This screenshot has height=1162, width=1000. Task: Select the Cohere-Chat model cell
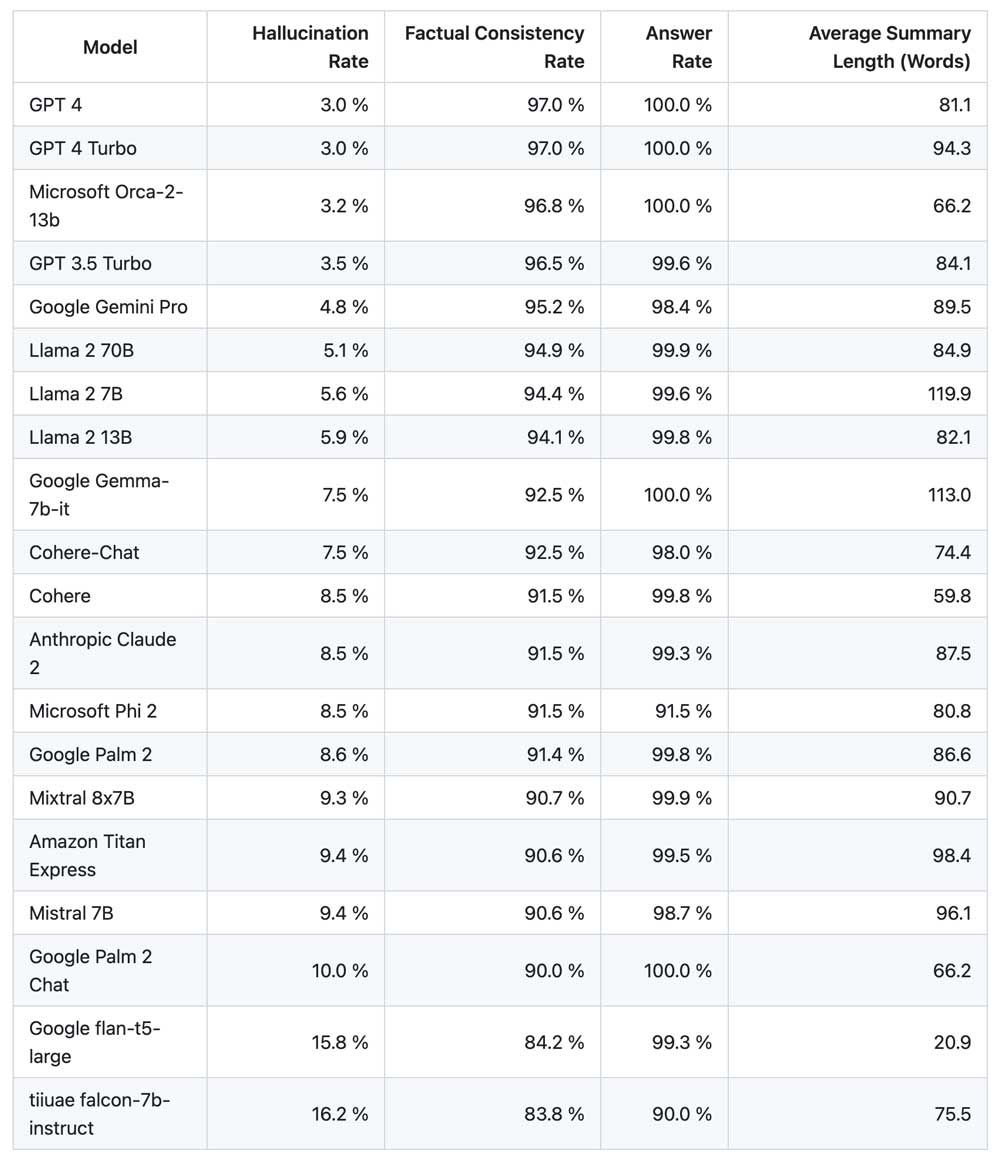click(x=84, y=552)
